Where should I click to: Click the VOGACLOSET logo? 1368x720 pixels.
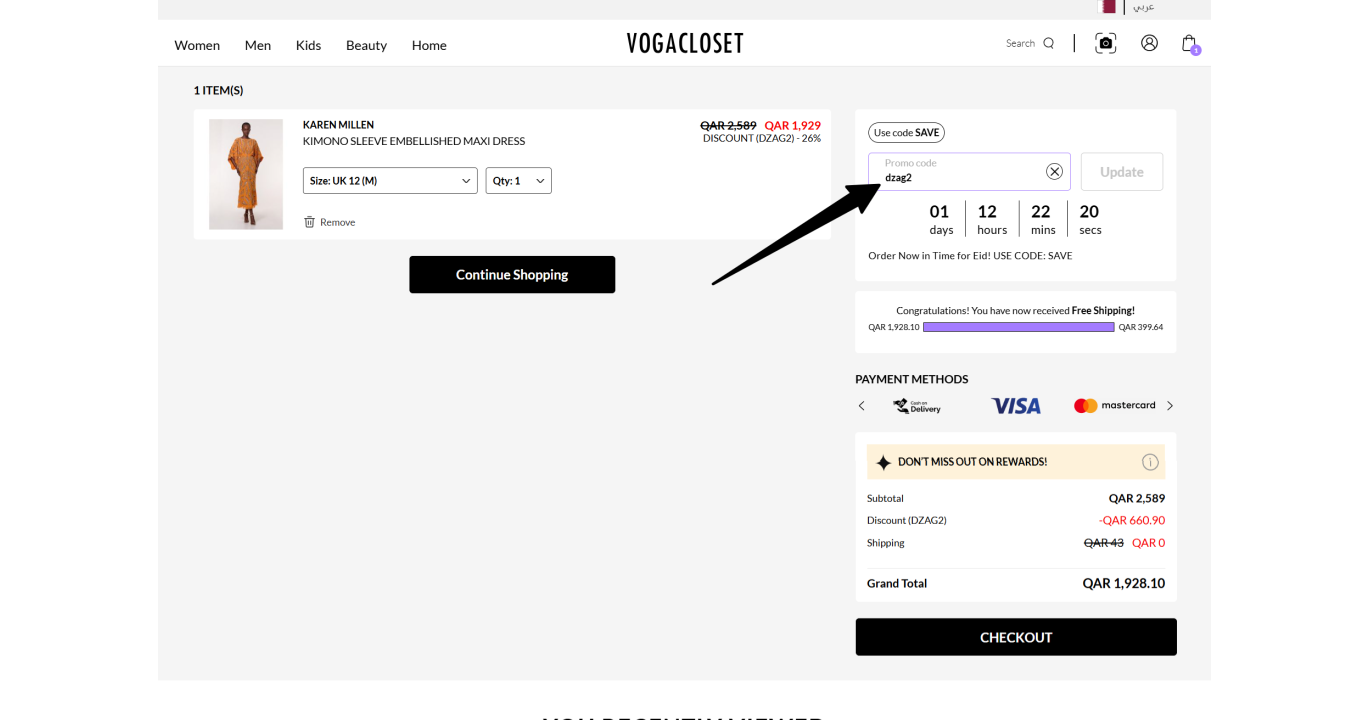pyautogui.click(x=685, y=43)
